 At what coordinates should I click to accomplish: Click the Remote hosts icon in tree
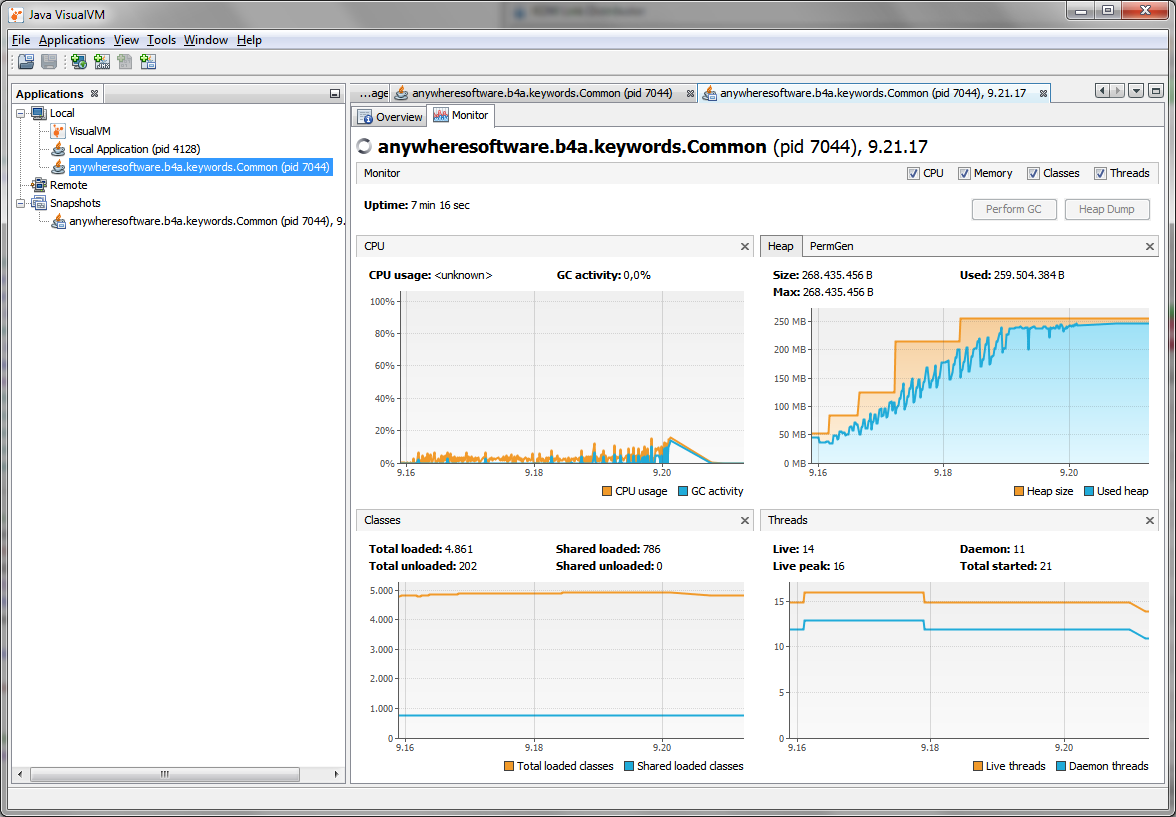point(39,185)
